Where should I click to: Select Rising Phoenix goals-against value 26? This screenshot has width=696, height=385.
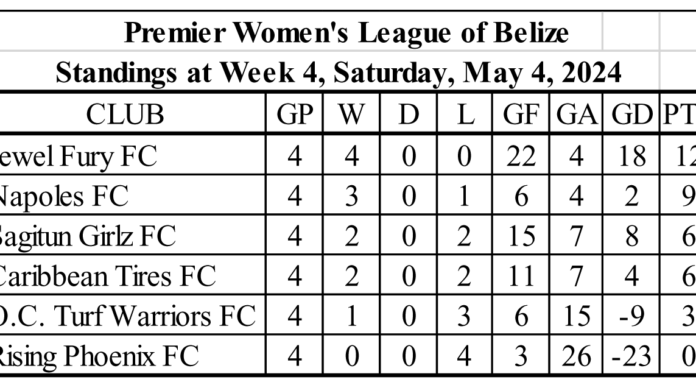pyautogui.click(x=576, y=356)
